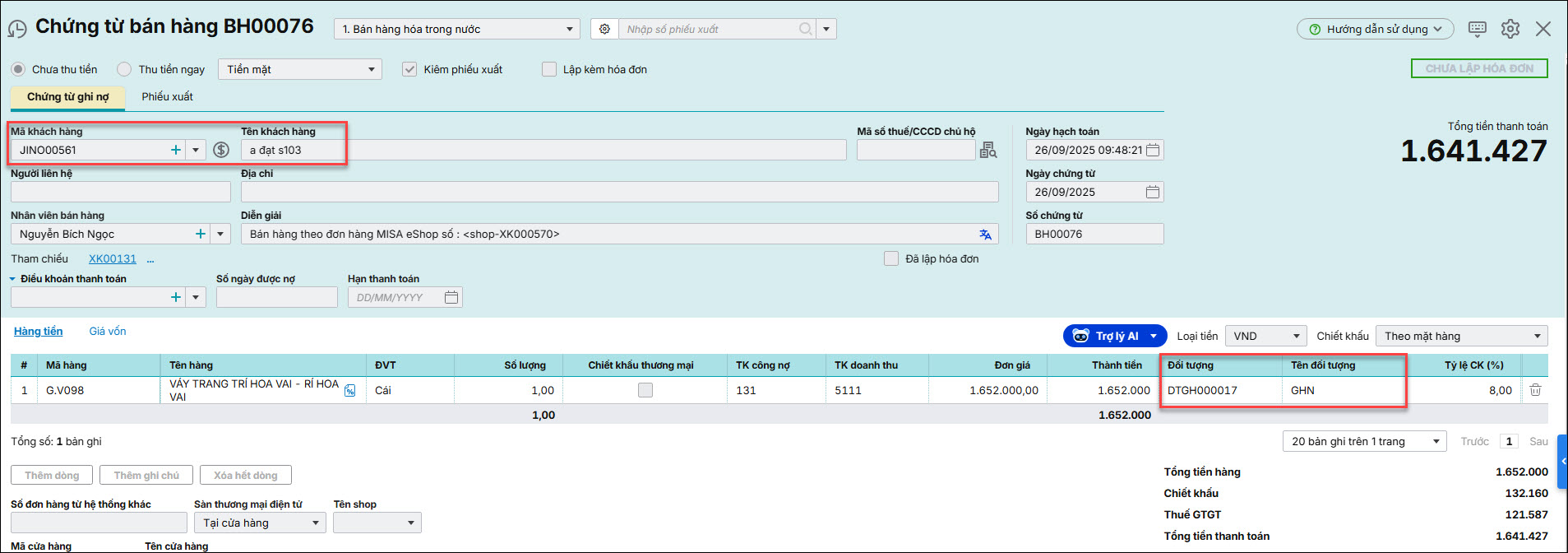This screenshot has width=1568, height=553.
Task: Uncheck the Kiêm phiếu xuất checkbox
Action: tap(409, 69)
